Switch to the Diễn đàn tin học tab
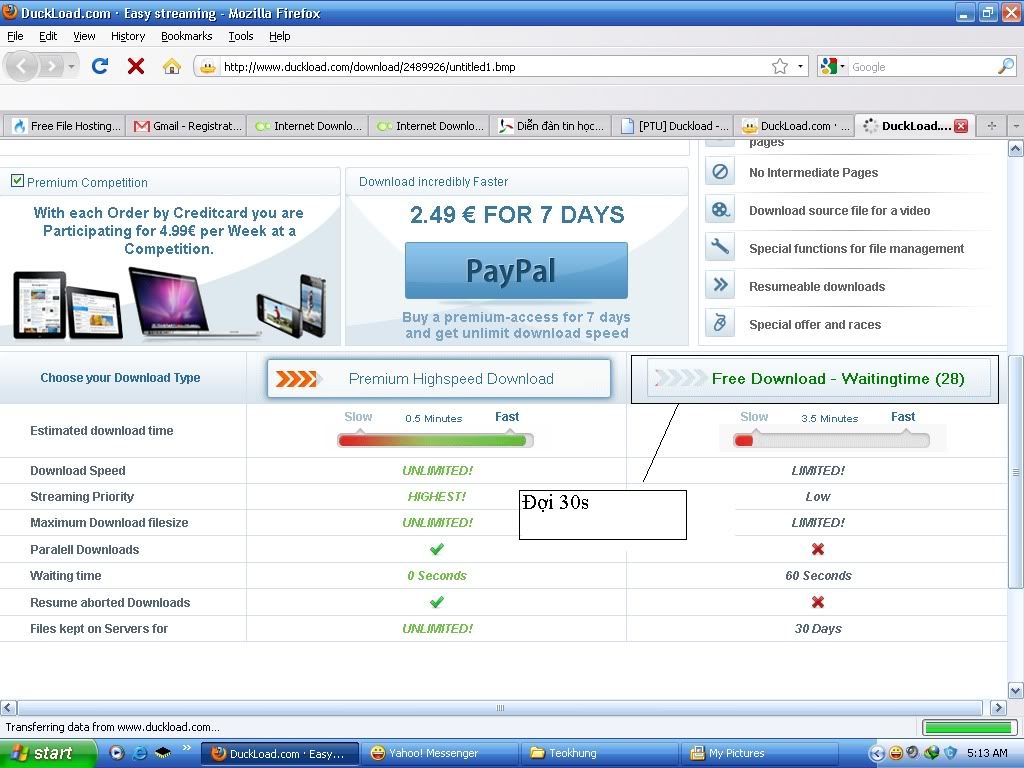 pos(551,126)
